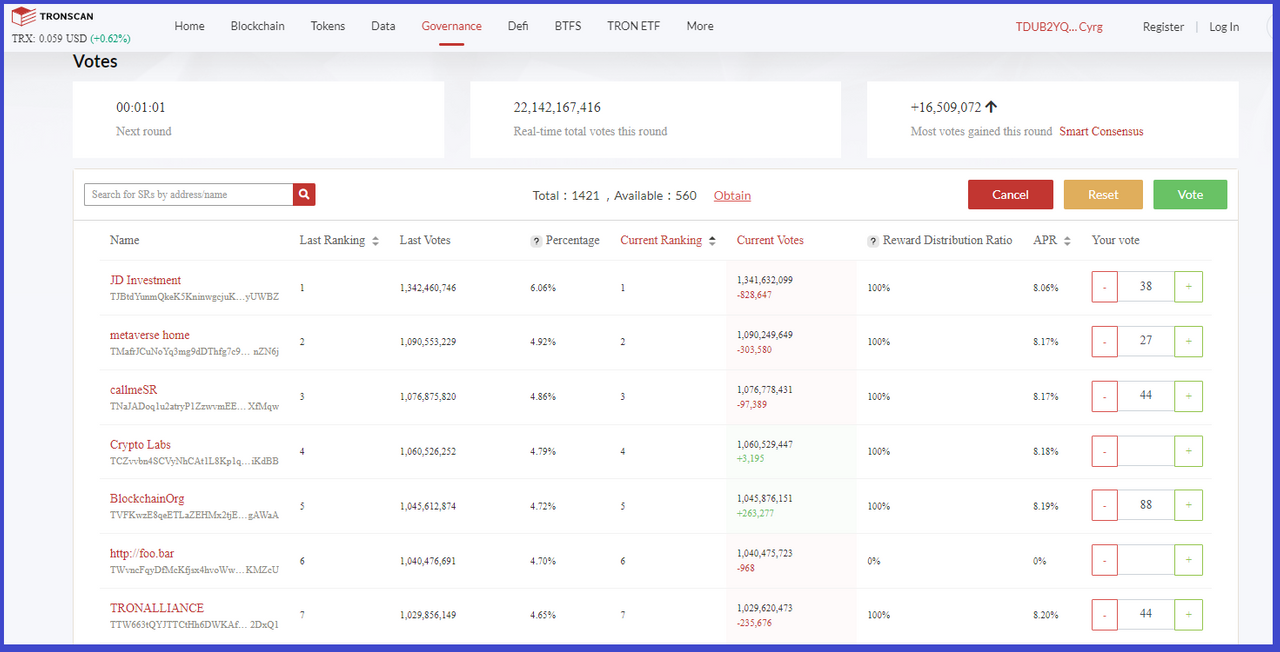1280x652 pixels.
Task: Click the next round countdown 00:01:01
Action: point(141,108)
